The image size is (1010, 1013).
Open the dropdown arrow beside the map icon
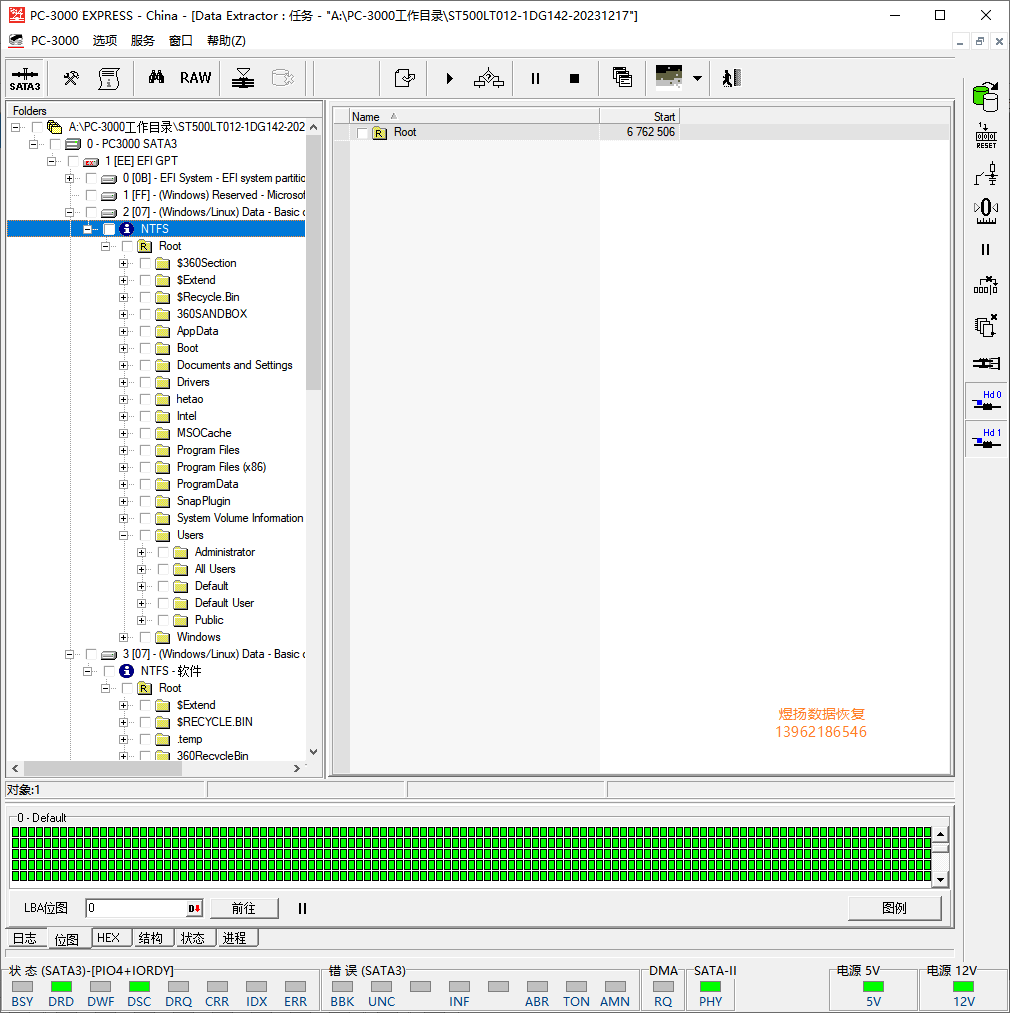tap(697, 79)
